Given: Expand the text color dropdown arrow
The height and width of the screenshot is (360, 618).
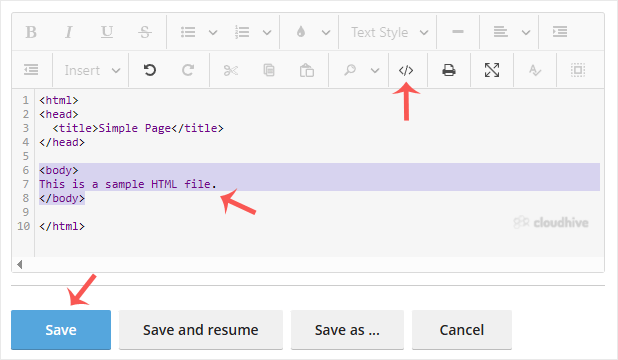Looking at the screenshot, I should coord(326,32).
